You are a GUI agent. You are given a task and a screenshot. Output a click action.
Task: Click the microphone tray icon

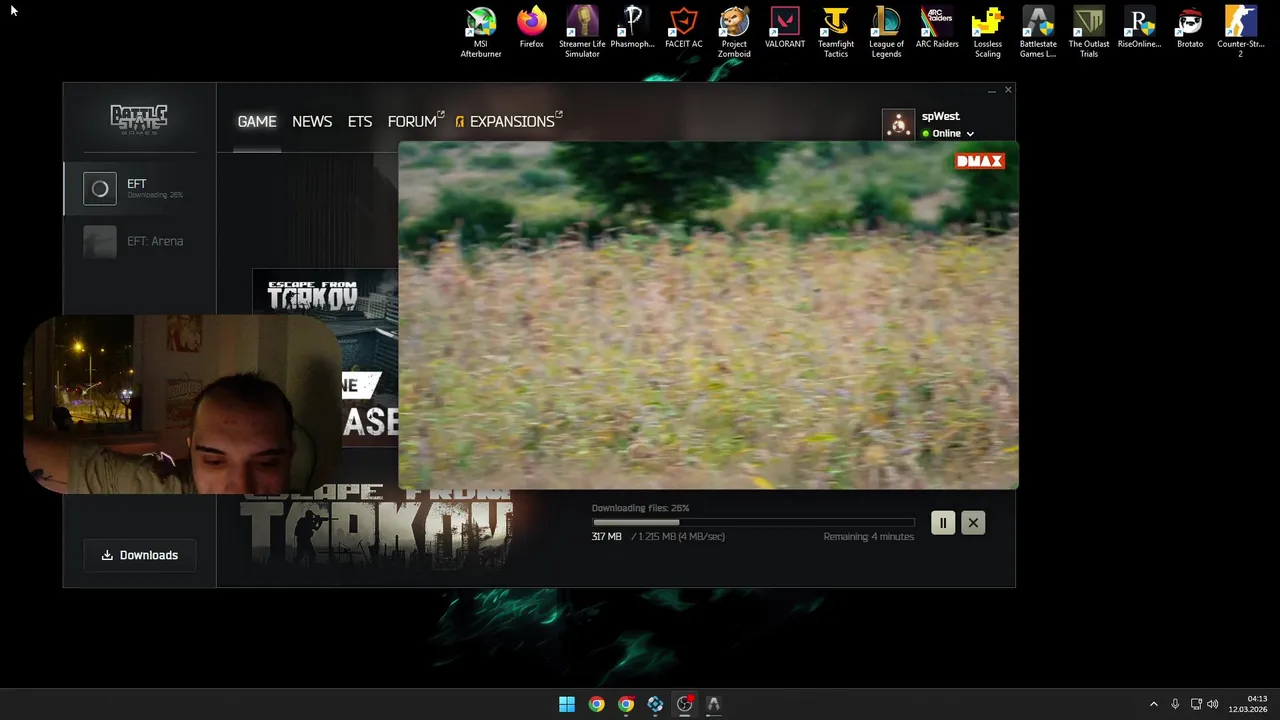[x=1175, y=704]
